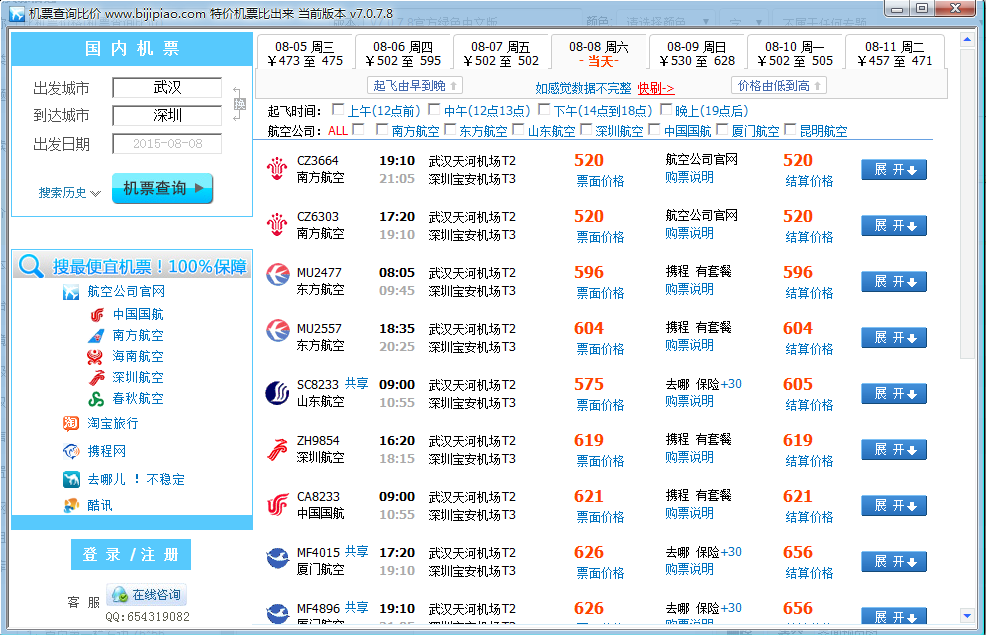Click the Ctrip icon in the sidebar
986x635 pixels.
coord(71,451)
